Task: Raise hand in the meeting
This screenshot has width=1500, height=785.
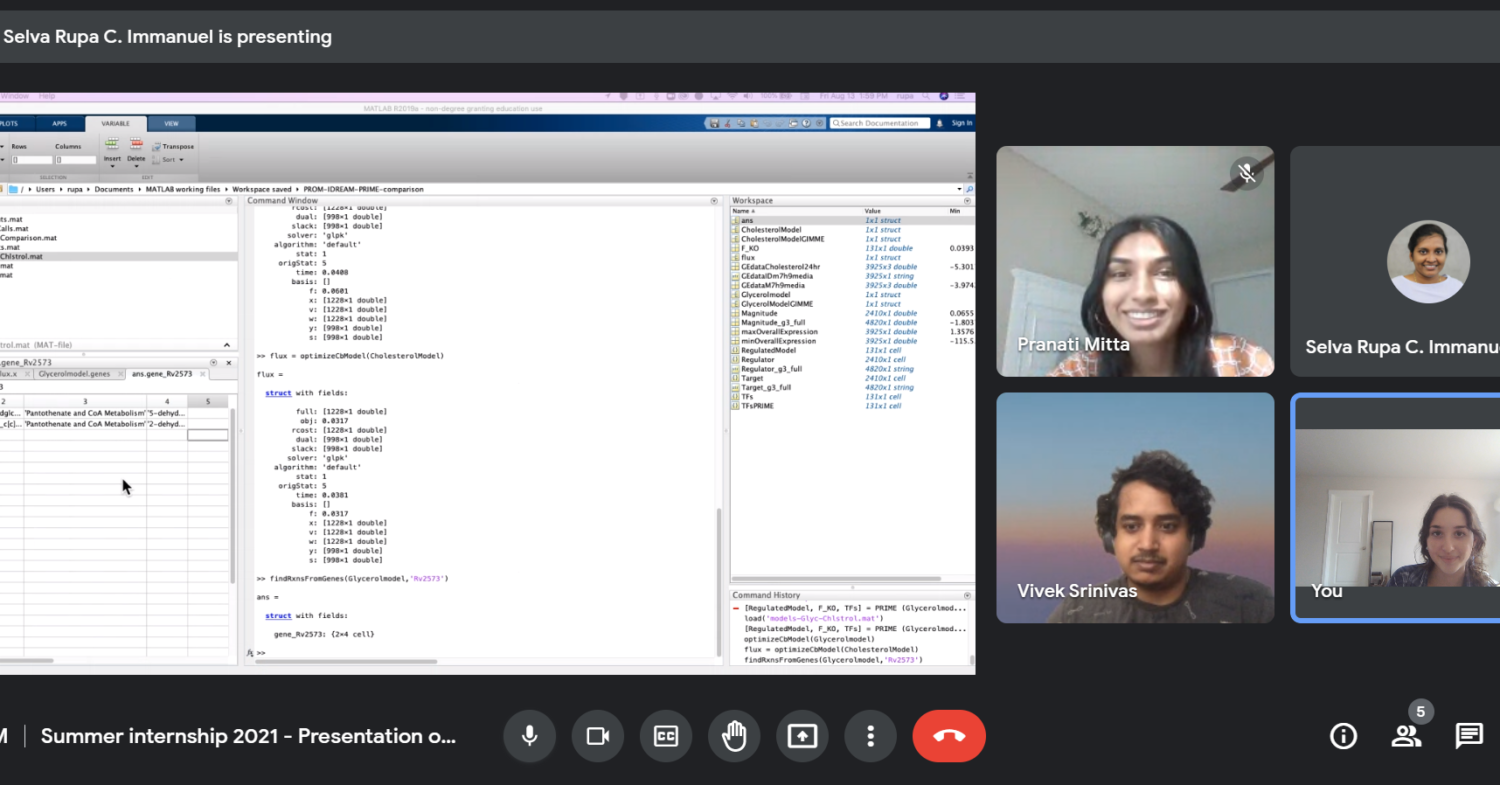Action: pyautogui.click(x=734, y=737)
